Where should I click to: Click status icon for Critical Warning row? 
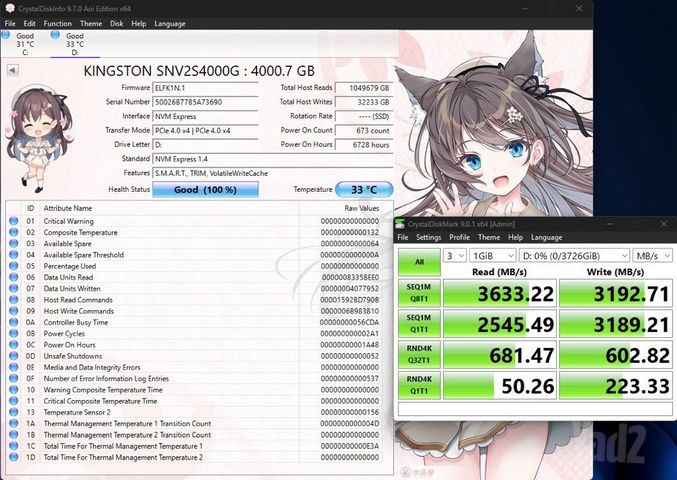pos(13,221)
